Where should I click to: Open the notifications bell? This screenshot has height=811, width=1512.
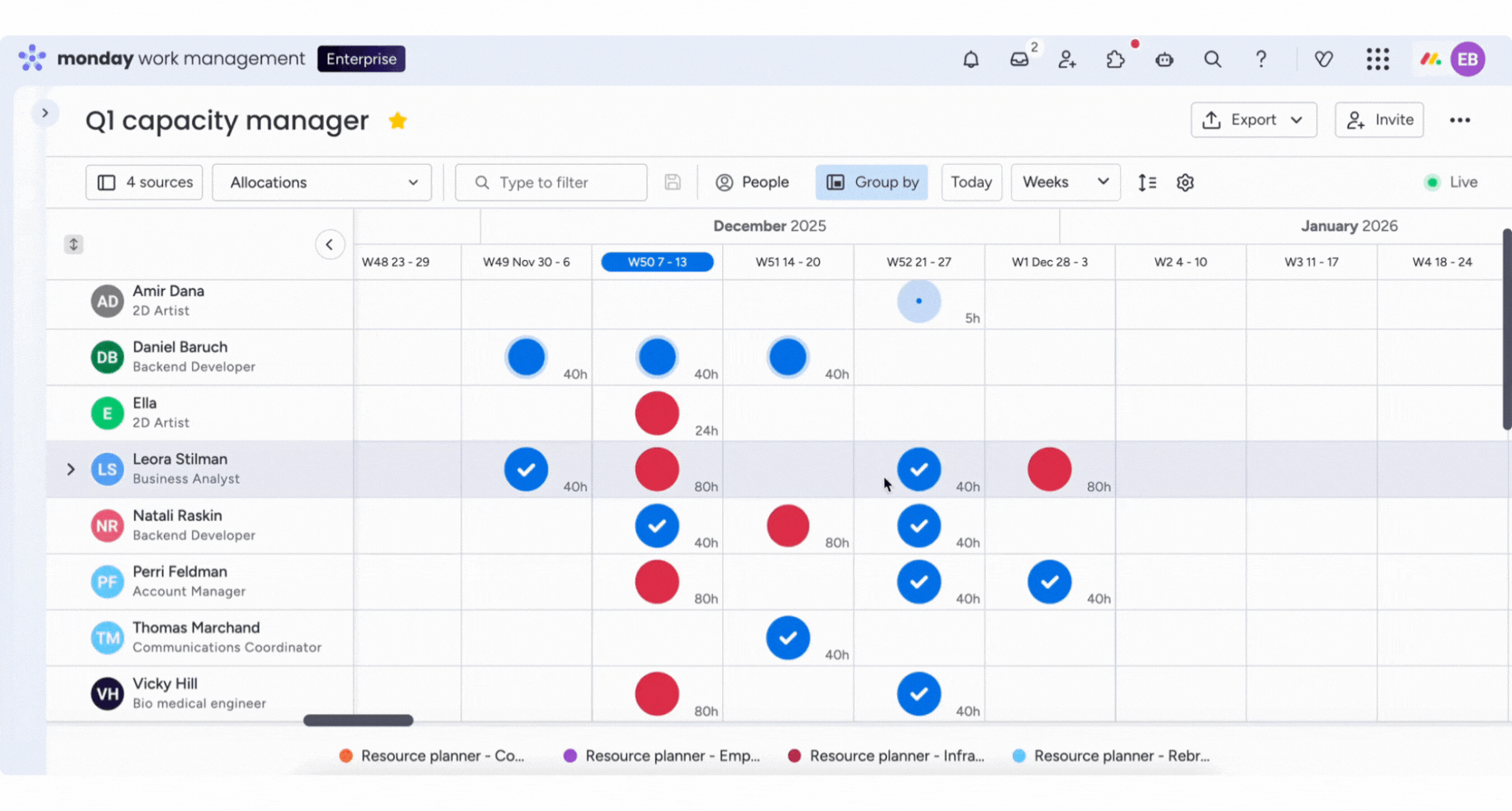pos(970,59)
